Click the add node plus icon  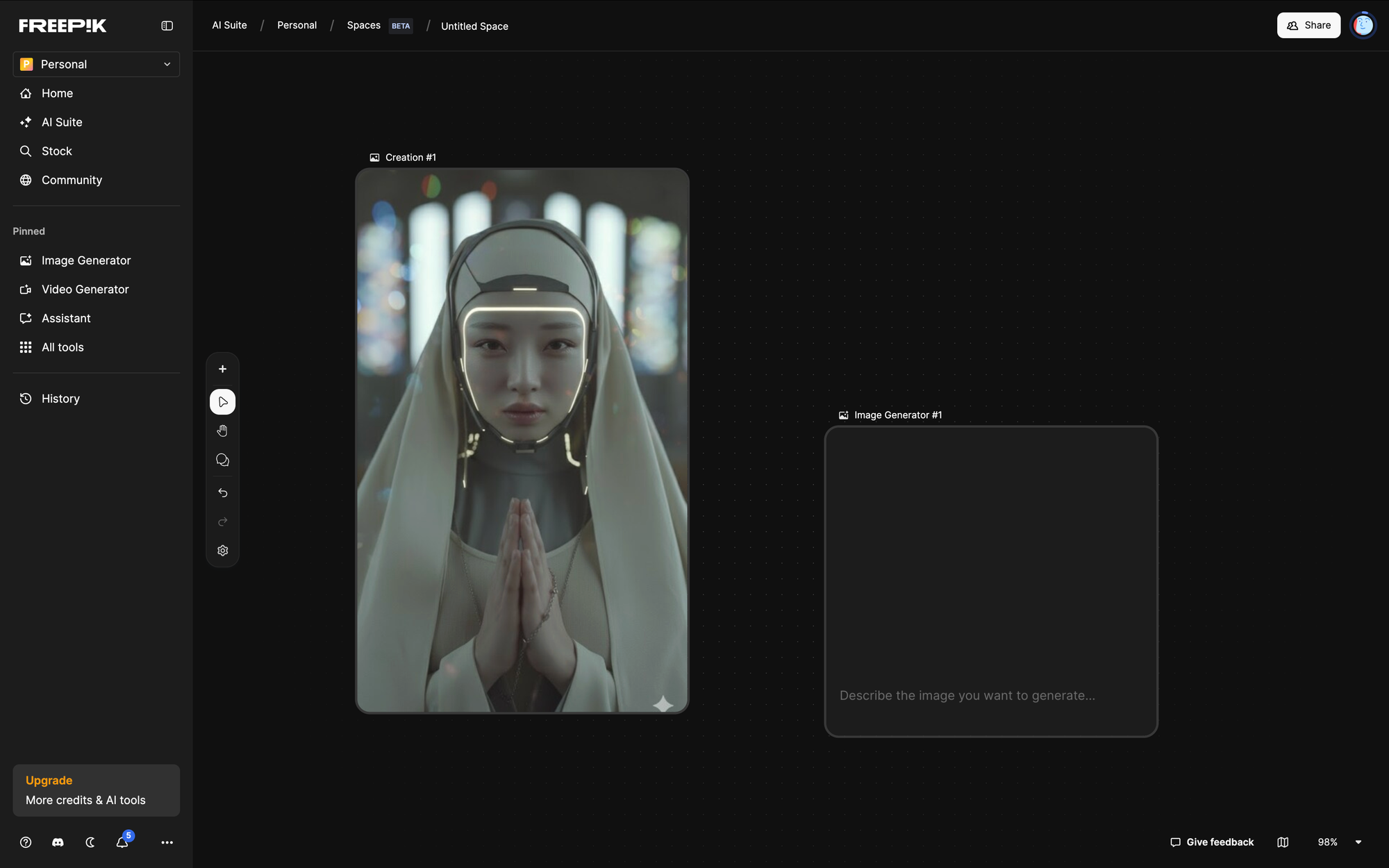point(222,369)
